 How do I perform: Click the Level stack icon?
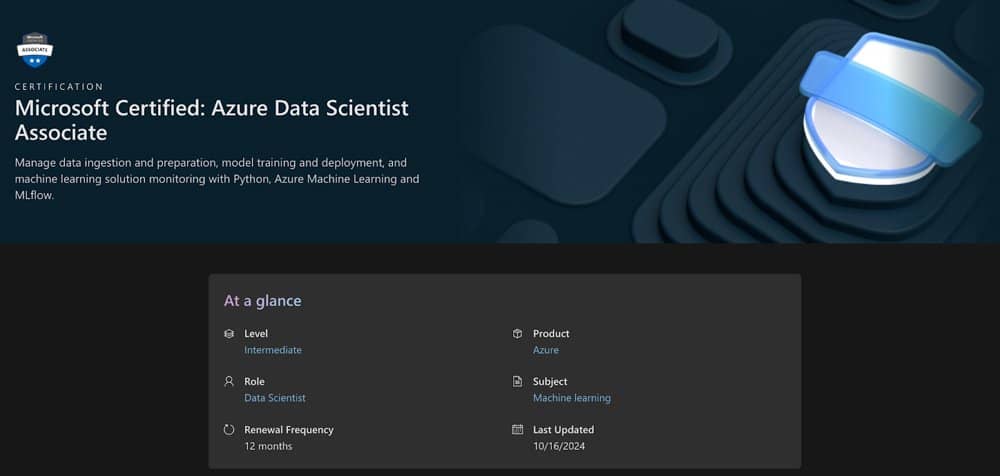point(229,334)
